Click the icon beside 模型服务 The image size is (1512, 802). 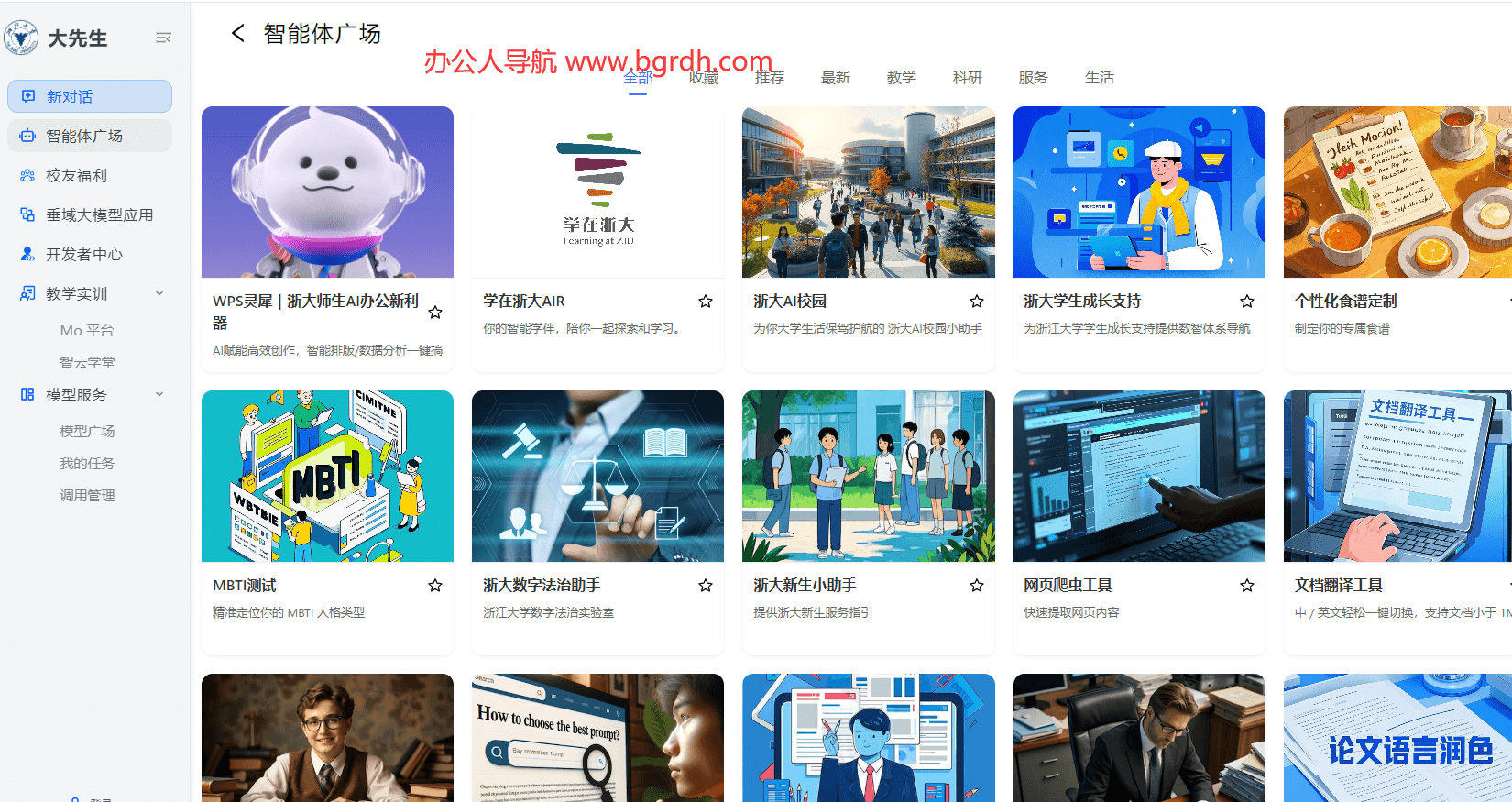click(x=27, y=394)
